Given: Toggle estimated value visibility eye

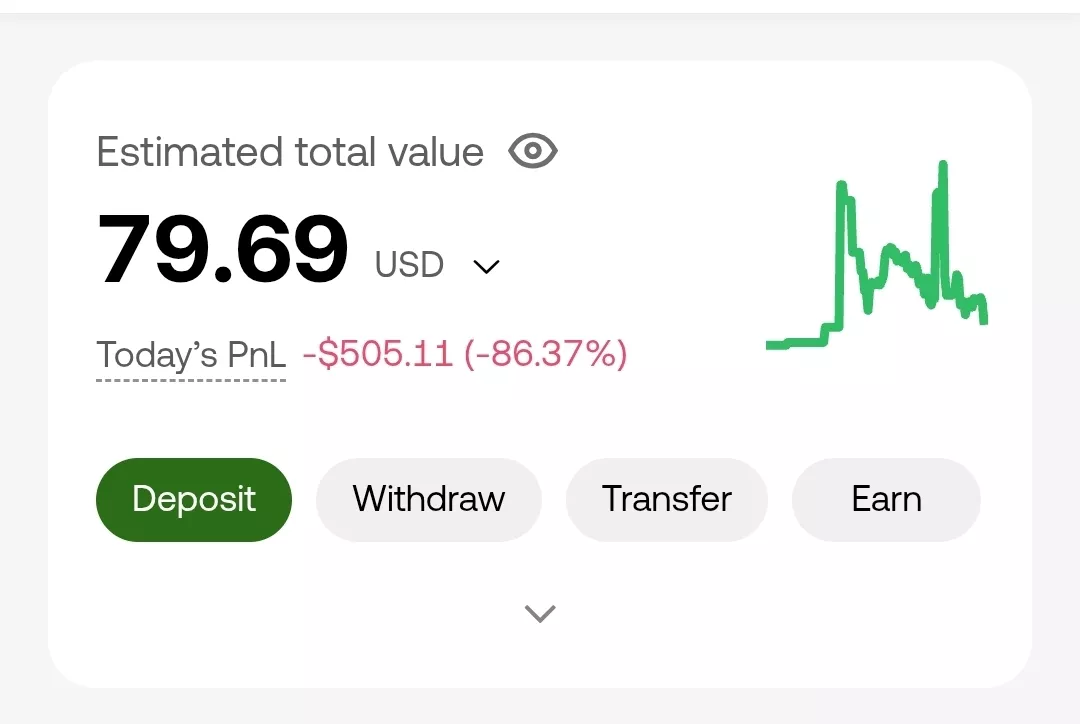Looking at the screenshot, I should 532,151.
